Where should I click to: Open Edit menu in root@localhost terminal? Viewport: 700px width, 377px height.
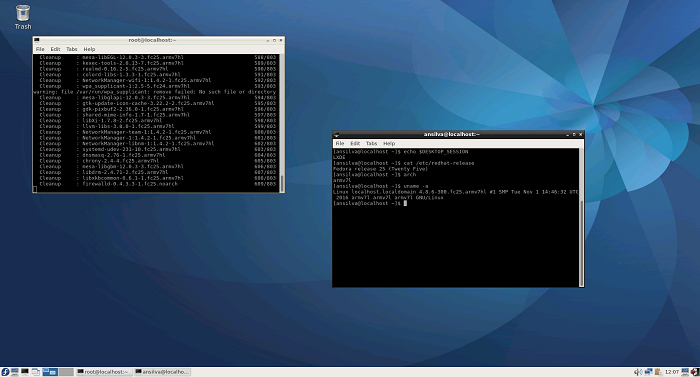point(55,49)
